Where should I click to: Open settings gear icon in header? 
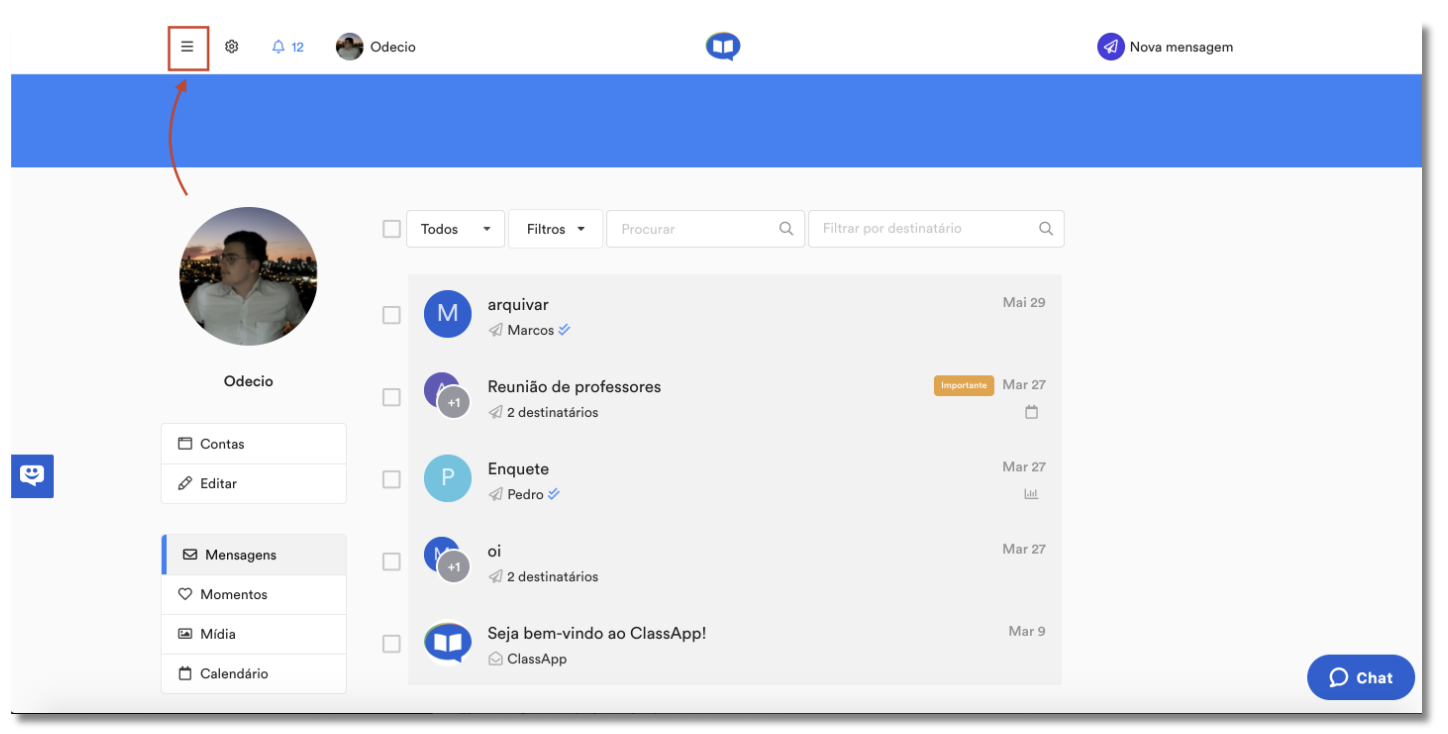coord(232,47)
